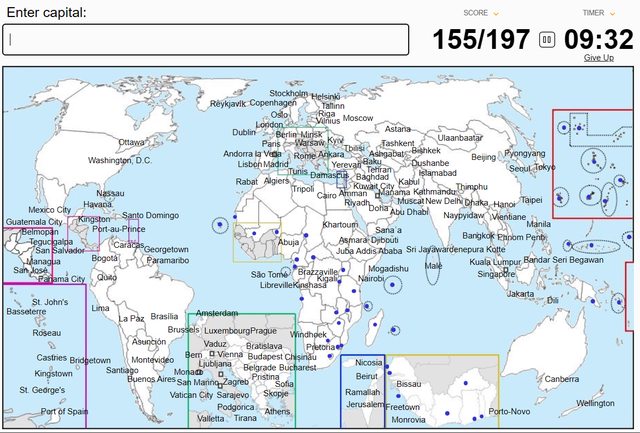Click the circled dot west of Africa
640x433 pixels.
[220, 225]
